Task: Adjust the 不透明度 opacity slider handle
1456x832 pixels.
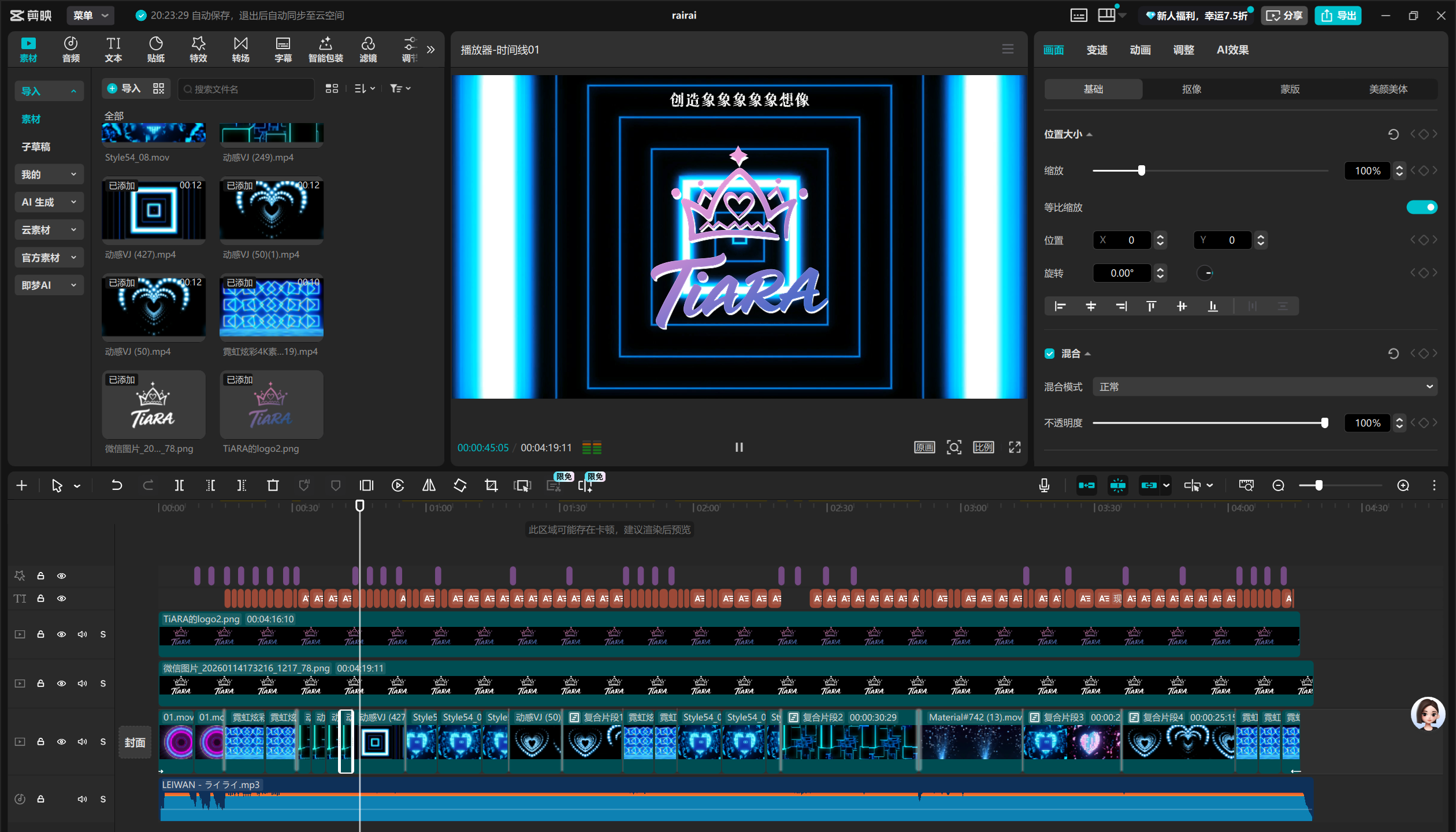Action: 1324,423
